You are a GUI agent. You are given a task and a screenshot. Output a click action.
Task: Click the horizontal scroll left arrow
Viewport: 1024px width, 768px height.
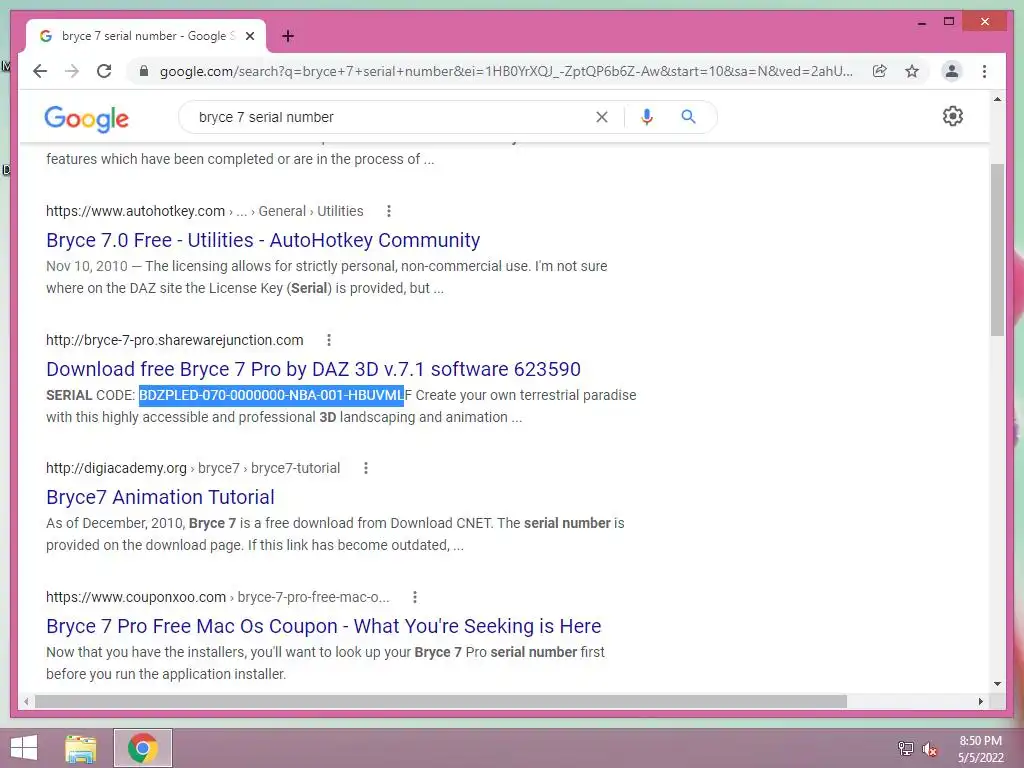(25, 701)
